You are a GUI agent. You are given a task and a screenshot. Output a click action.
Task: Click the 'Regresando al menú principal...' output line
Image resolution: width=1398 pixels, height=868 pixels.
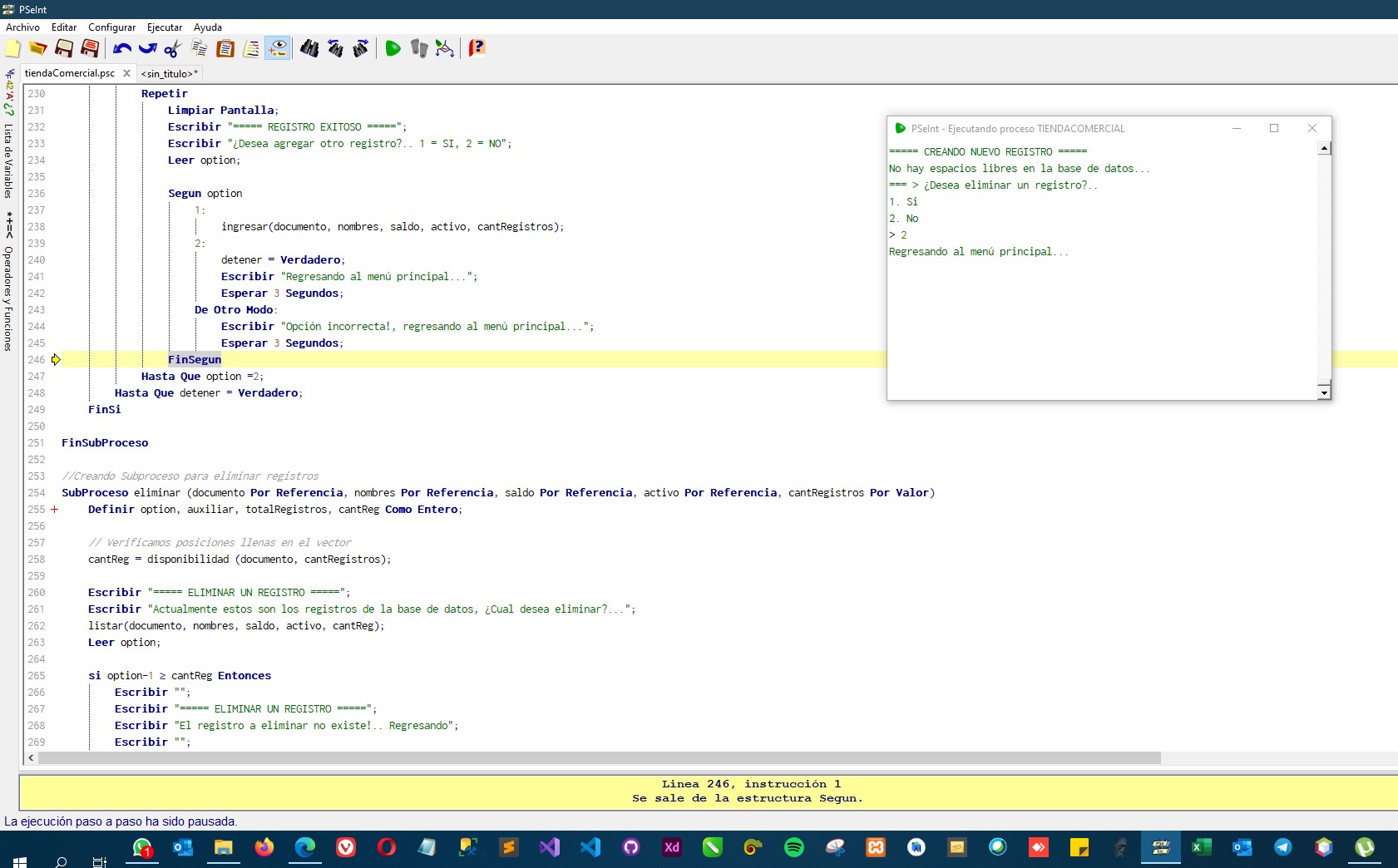point(979,252)
